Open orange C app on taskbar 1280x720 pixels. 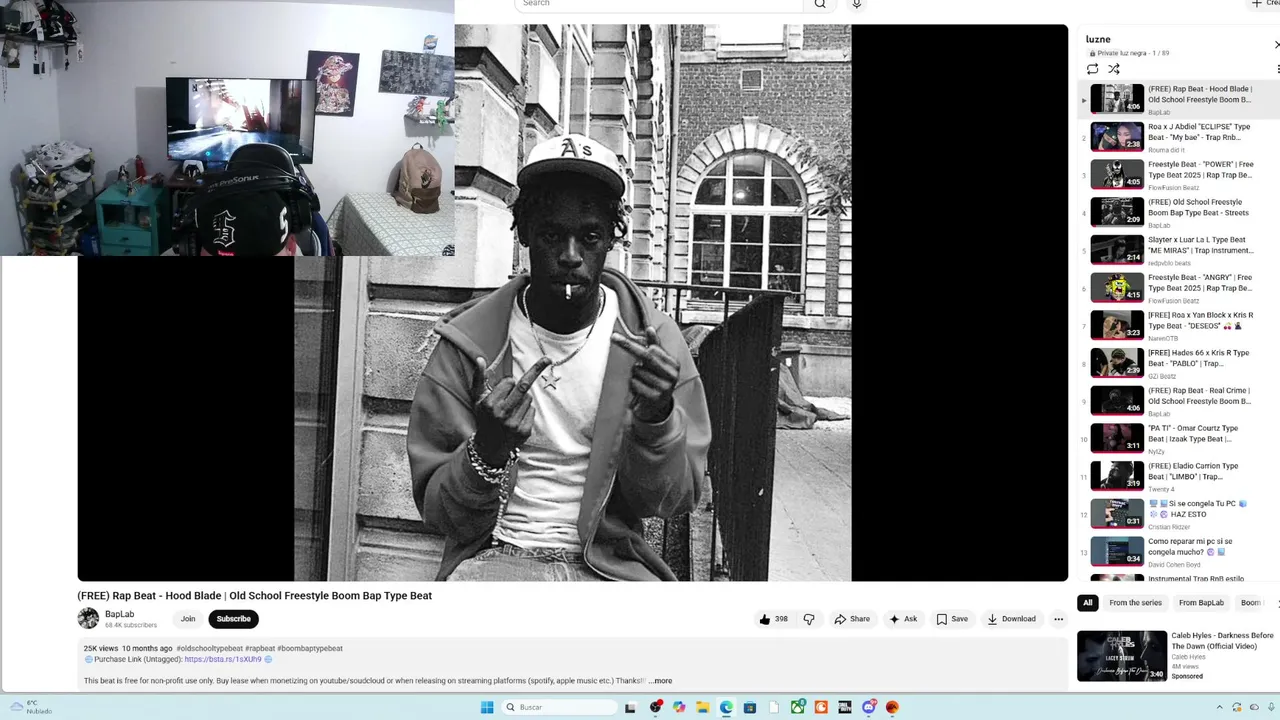pos(821,707)
